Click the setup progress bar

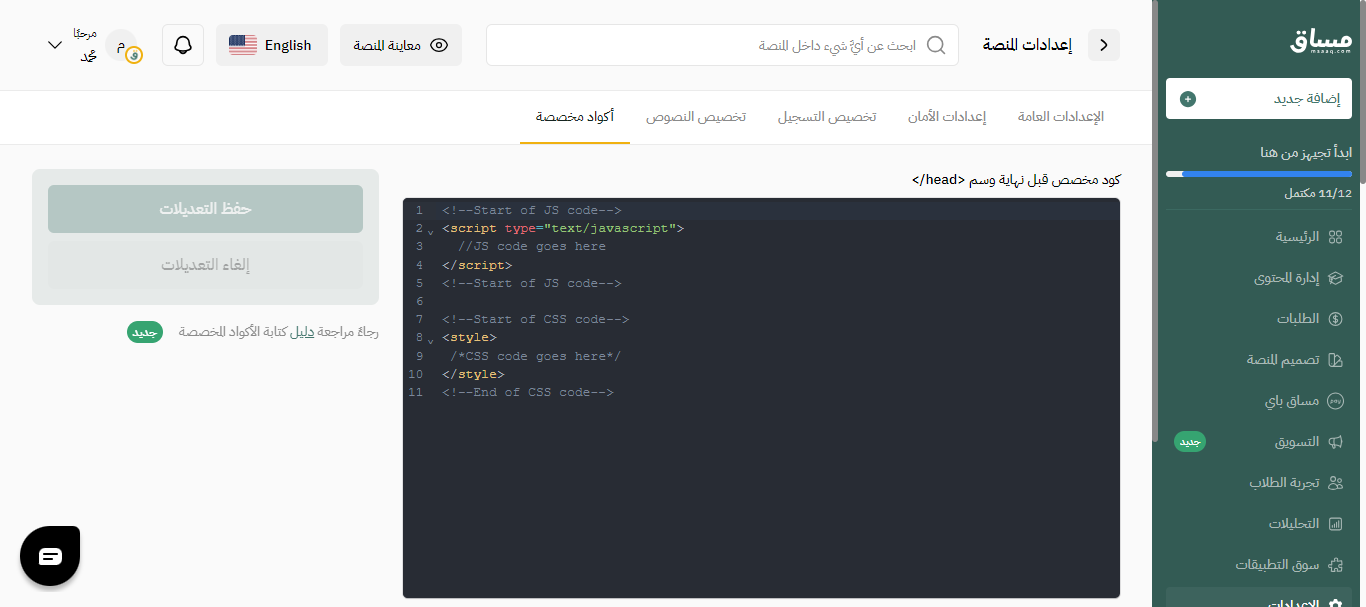coord(1259,174)
